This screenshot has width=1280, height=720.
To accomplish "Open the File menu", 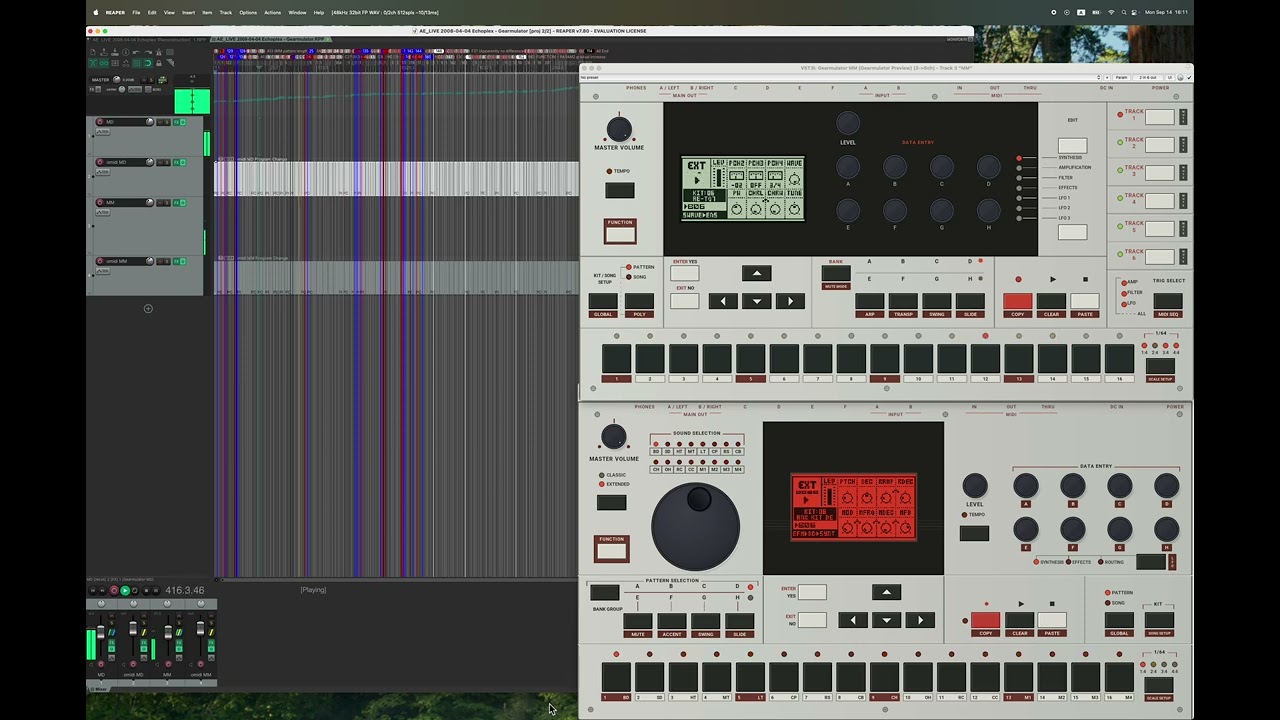I will [x=136, y=12].
